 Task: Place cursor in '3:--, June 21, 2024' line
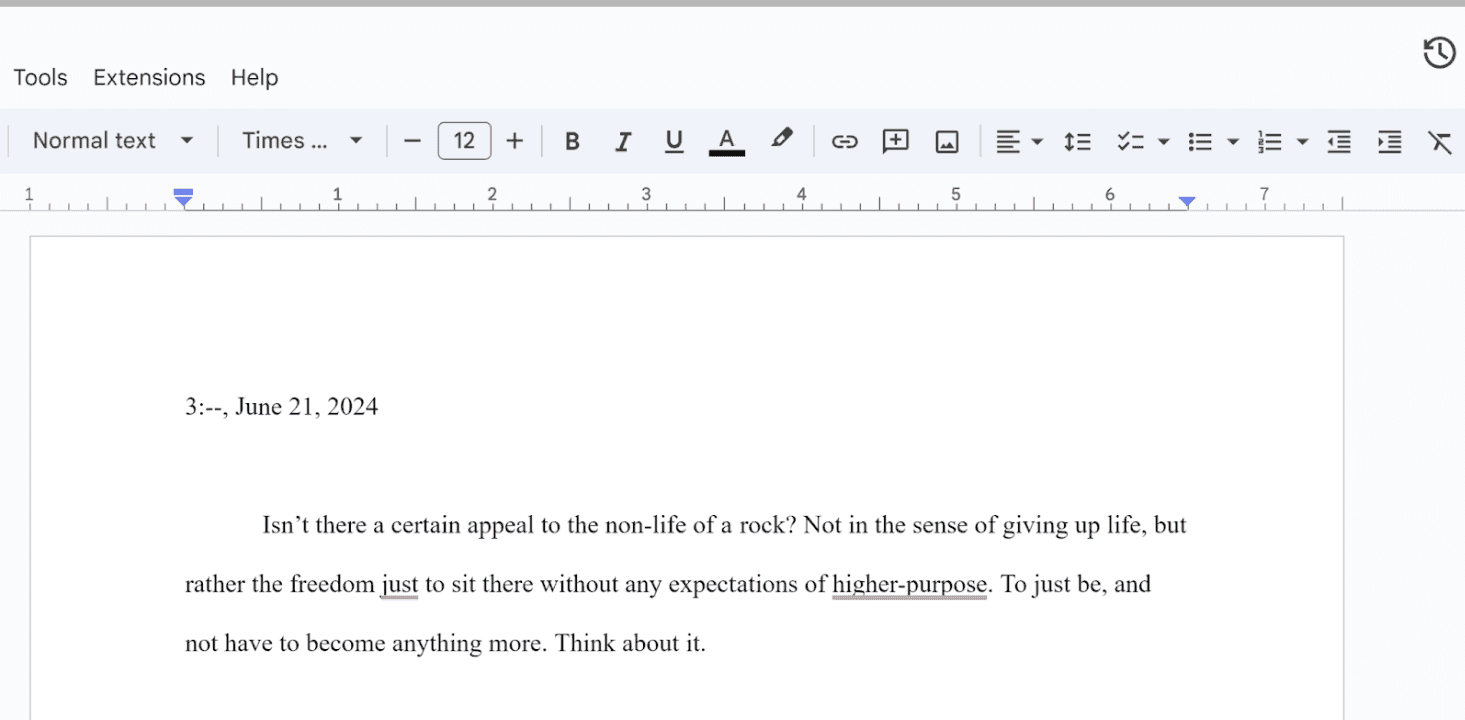click(x=281, y=407)
